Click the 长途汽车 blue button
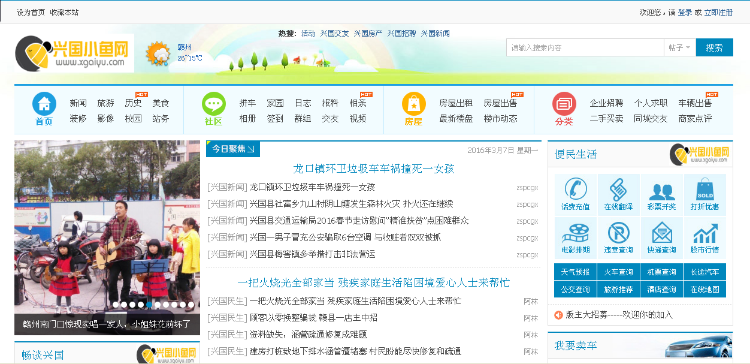This screenshot has width=750, height=364. coord(705,272)
